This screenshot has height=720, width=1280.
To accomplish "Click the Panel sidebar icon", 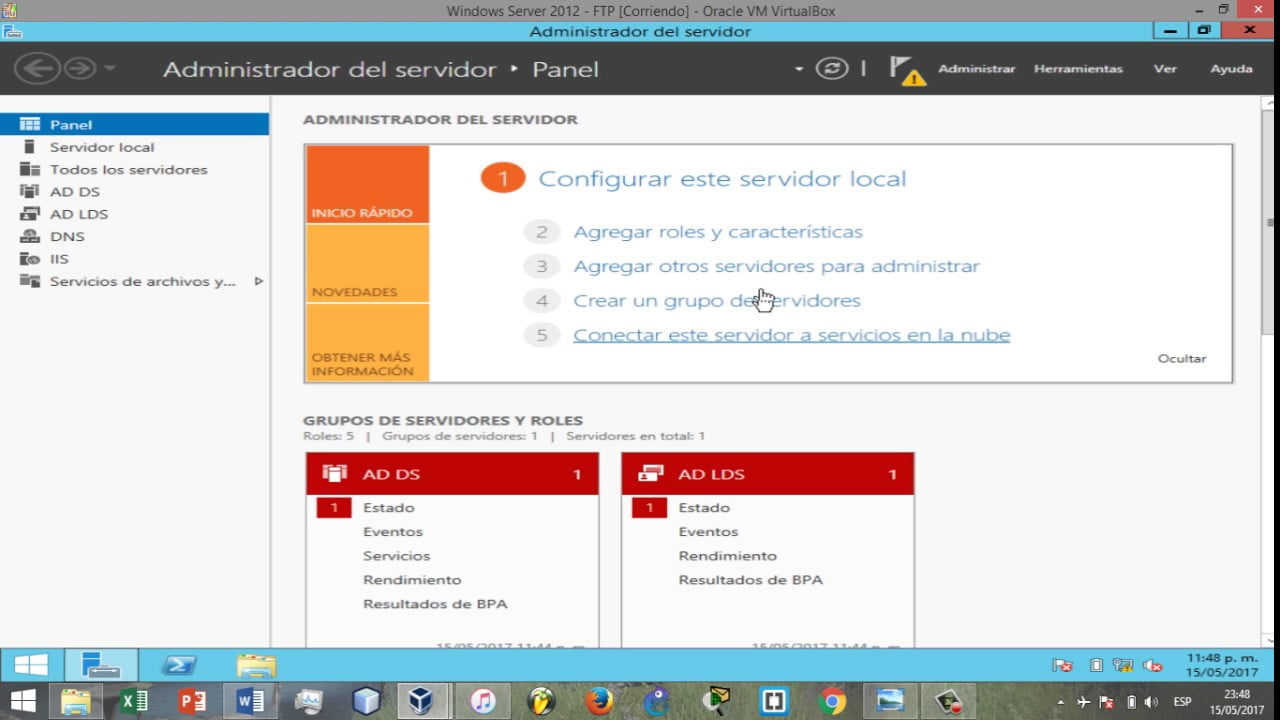I will click(30, 125).
